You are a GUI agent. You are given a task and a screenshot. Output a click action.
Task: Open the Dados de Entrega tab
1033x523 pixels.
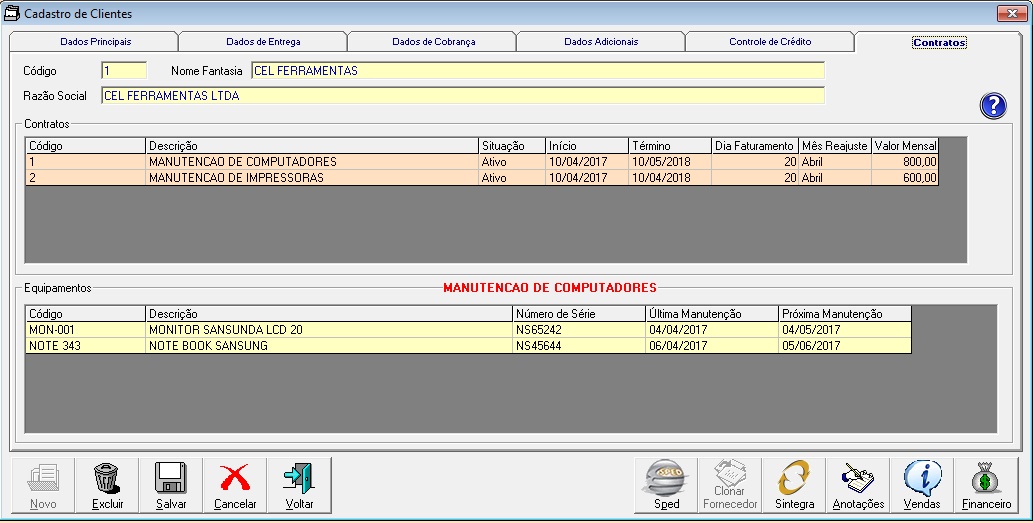coord(263,42)
